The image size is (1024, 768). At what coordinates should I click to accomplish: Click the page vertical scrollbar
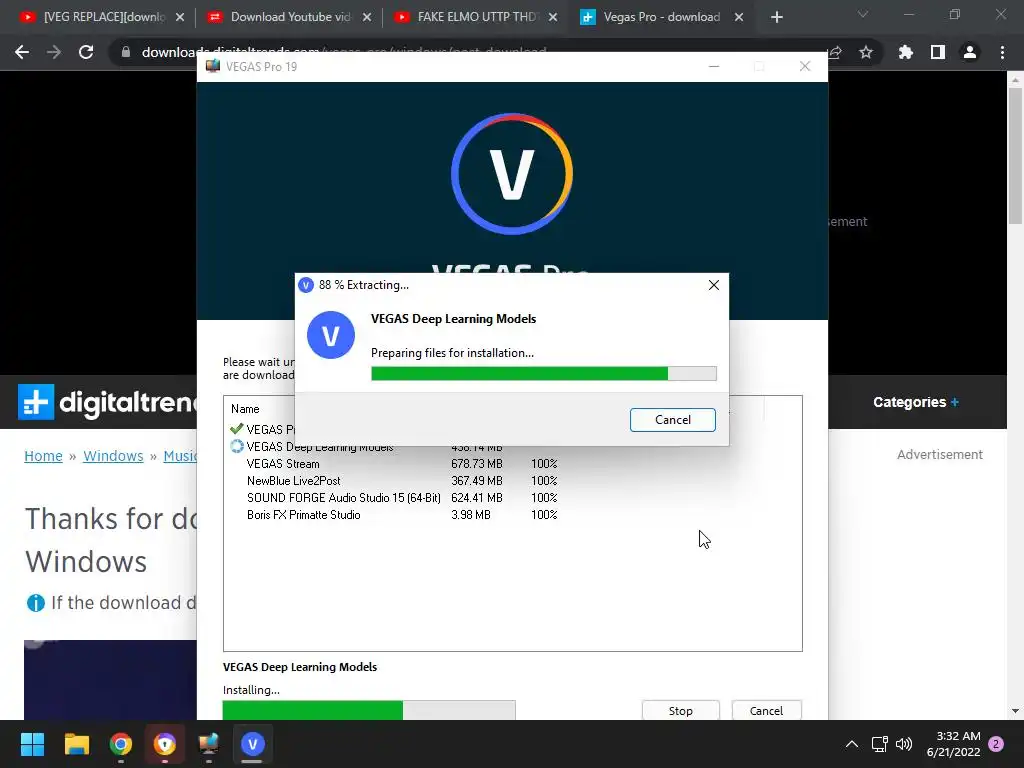click(x=1015, y=157)
